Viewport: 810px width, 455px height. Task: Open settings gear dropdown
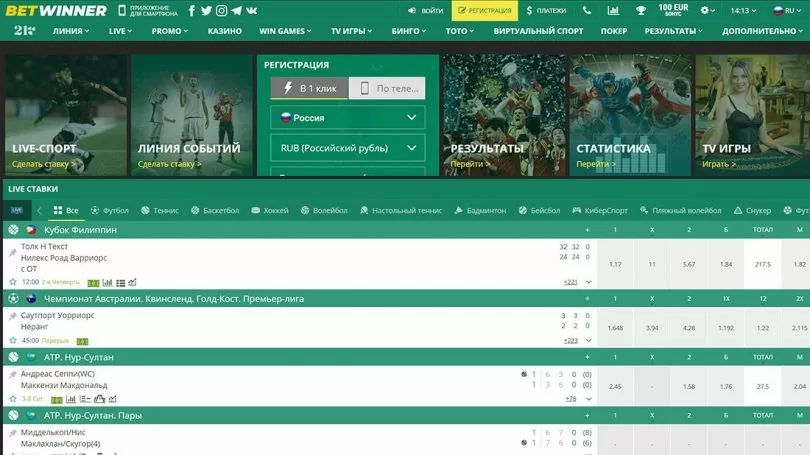coord(707,10)
